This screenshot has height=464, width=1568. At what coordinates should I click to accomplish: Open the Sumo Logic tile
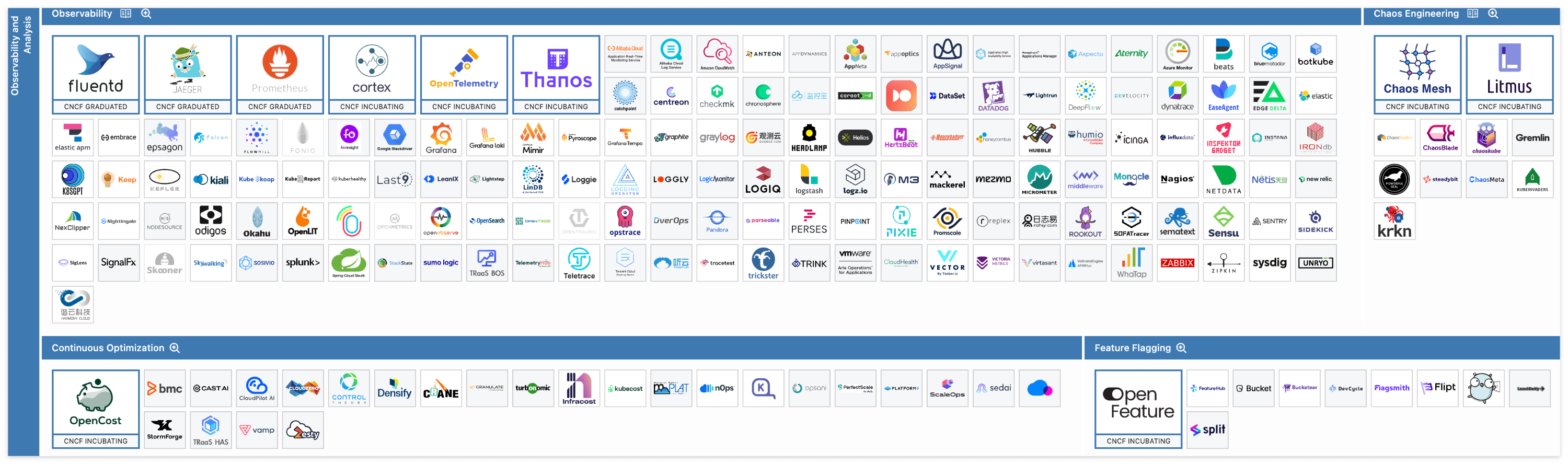(441, 262)
